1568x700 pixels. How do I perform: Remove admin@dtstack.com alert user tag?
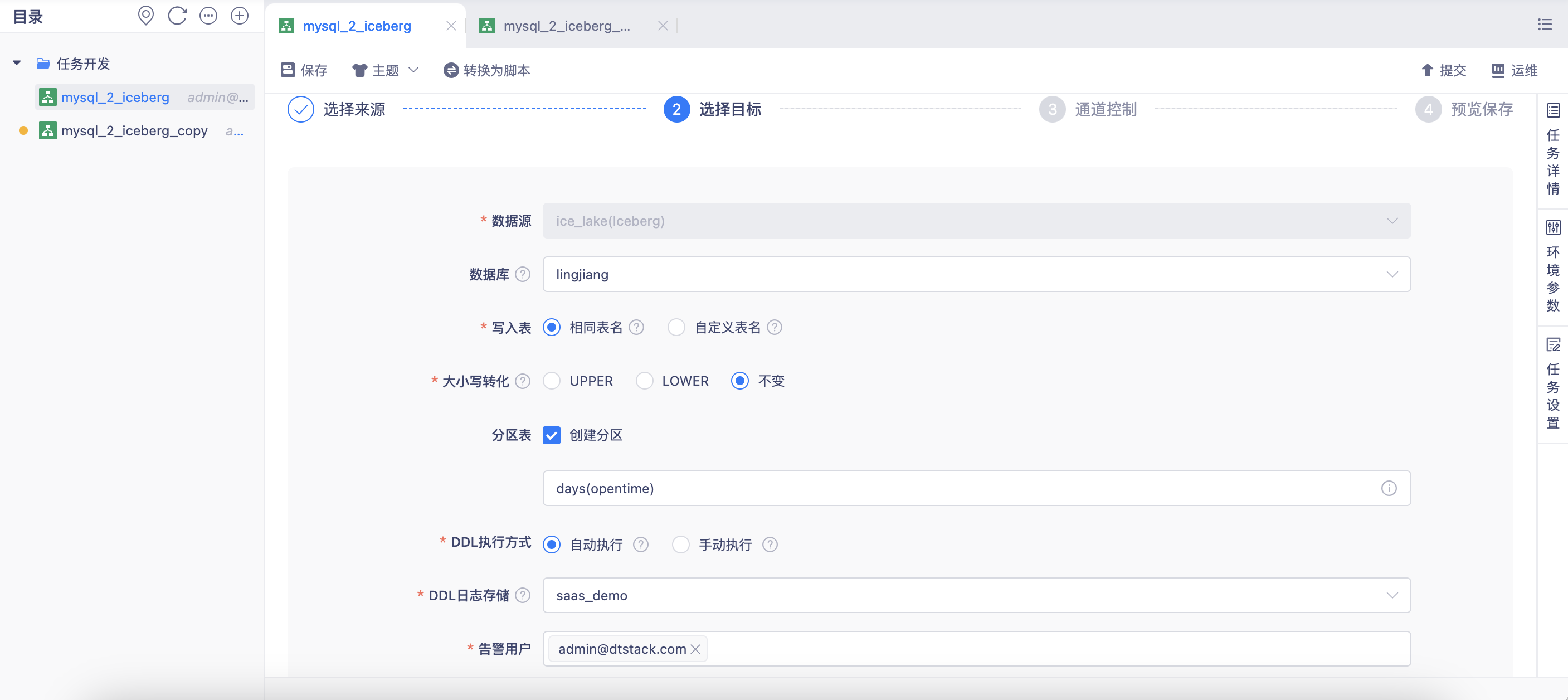pyautogui.click(x=695, y=649)
